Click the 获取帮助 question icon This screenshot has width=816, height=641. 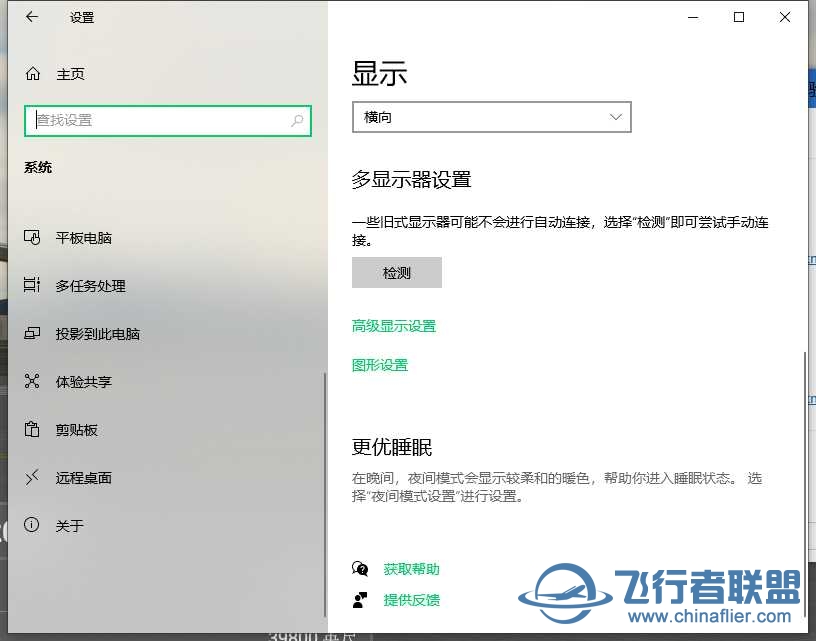(360, 569)
